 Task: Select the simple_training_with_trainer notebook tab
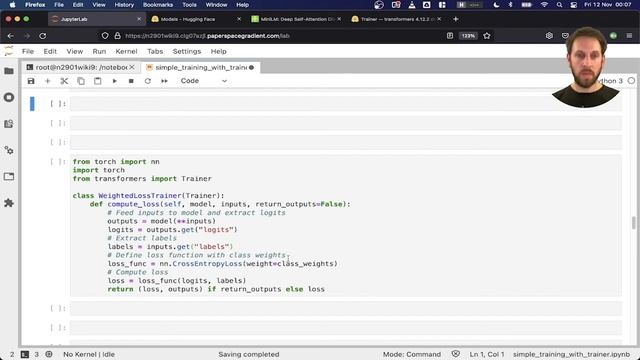[201, 67]
